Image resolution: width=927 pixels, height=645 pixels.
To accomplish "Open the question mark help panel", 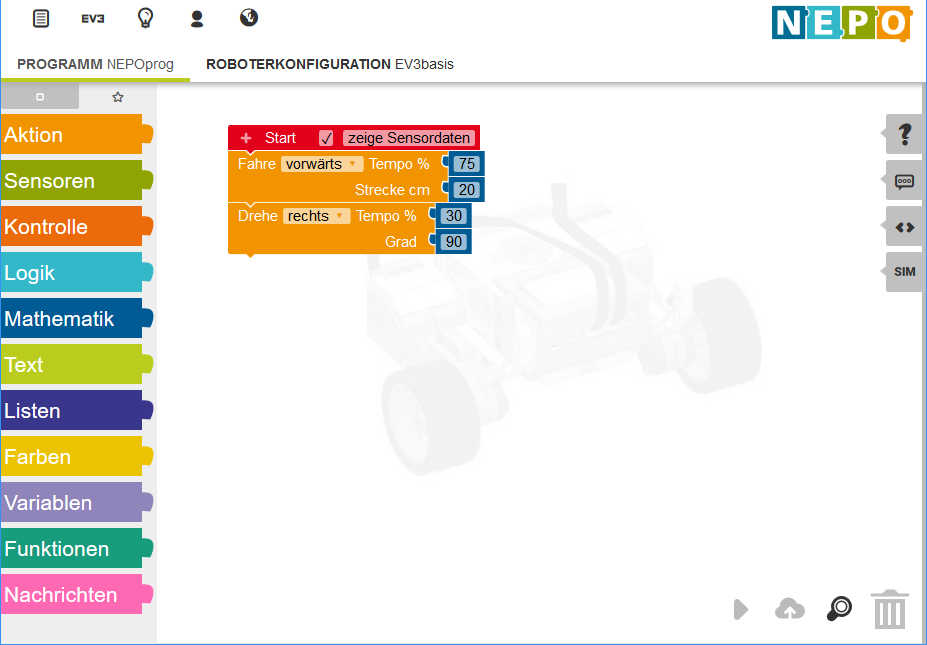I will (905, 134).
